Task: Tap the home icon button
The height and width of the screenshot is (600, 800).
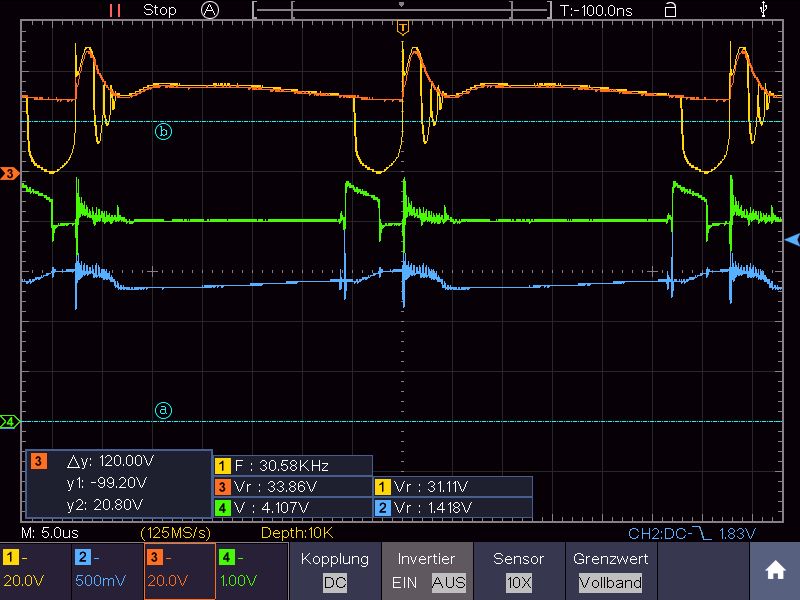Action: 775,570
